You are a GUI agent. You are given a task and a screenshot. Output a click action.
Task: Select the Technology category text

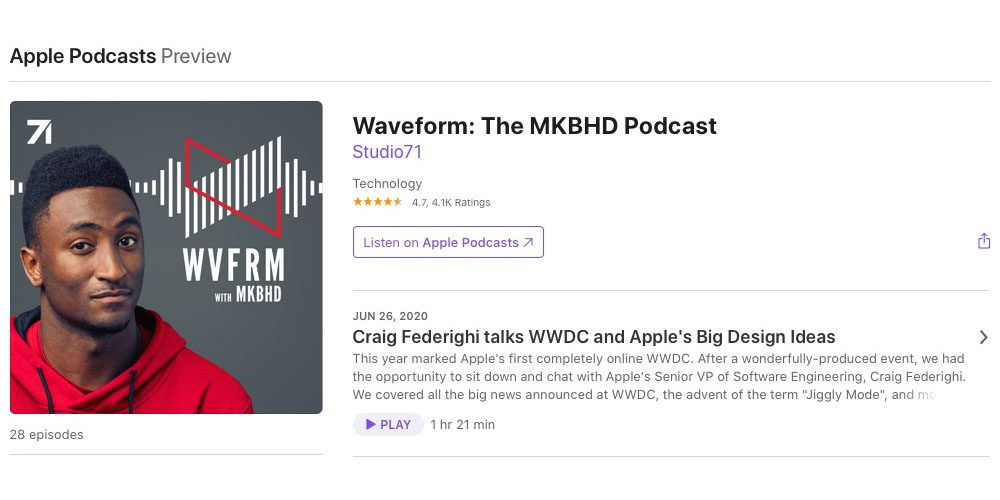coord(387,184)
